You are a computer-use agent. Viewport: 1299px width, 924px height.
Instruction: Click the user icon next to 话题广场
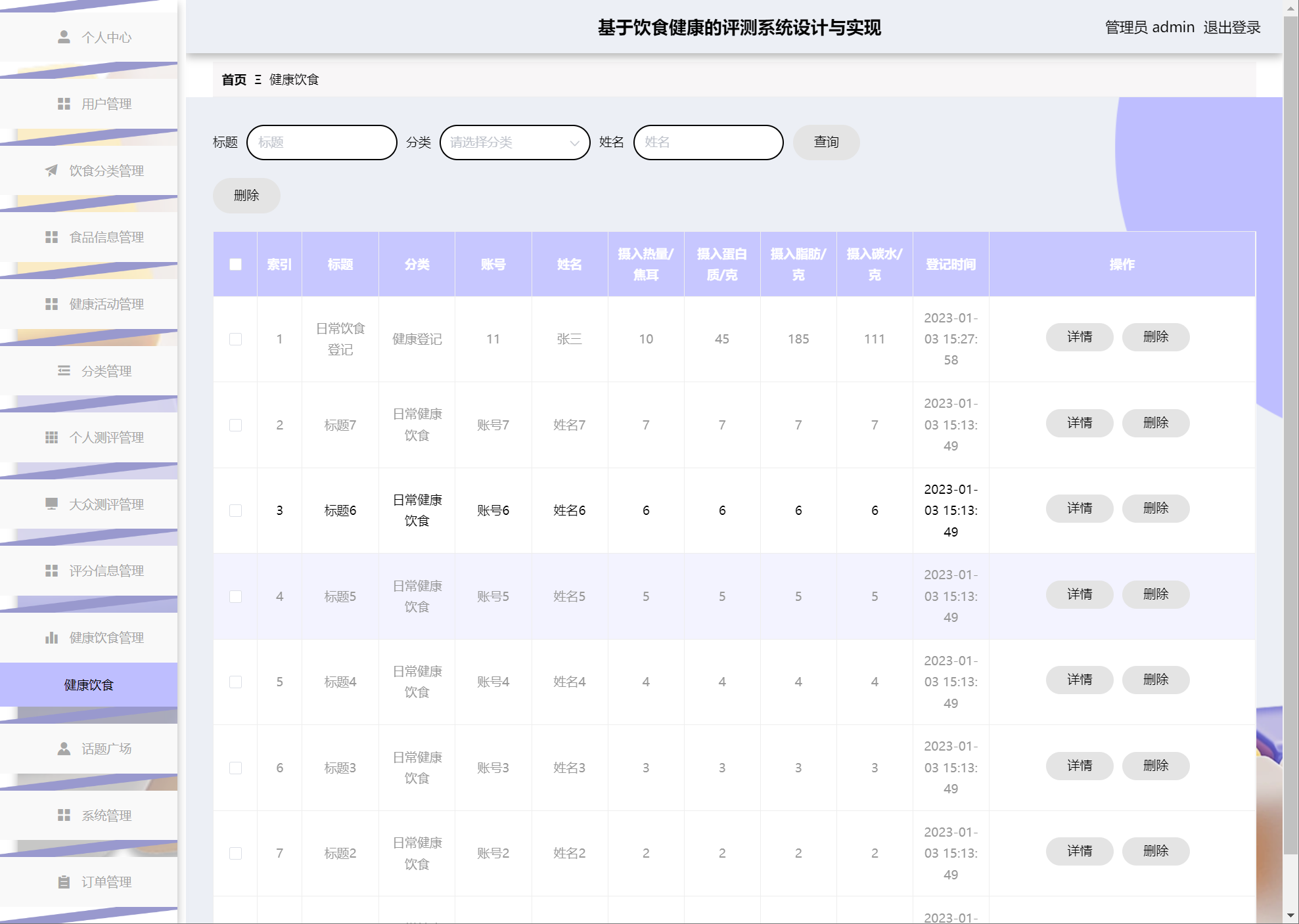pos(64,749)
